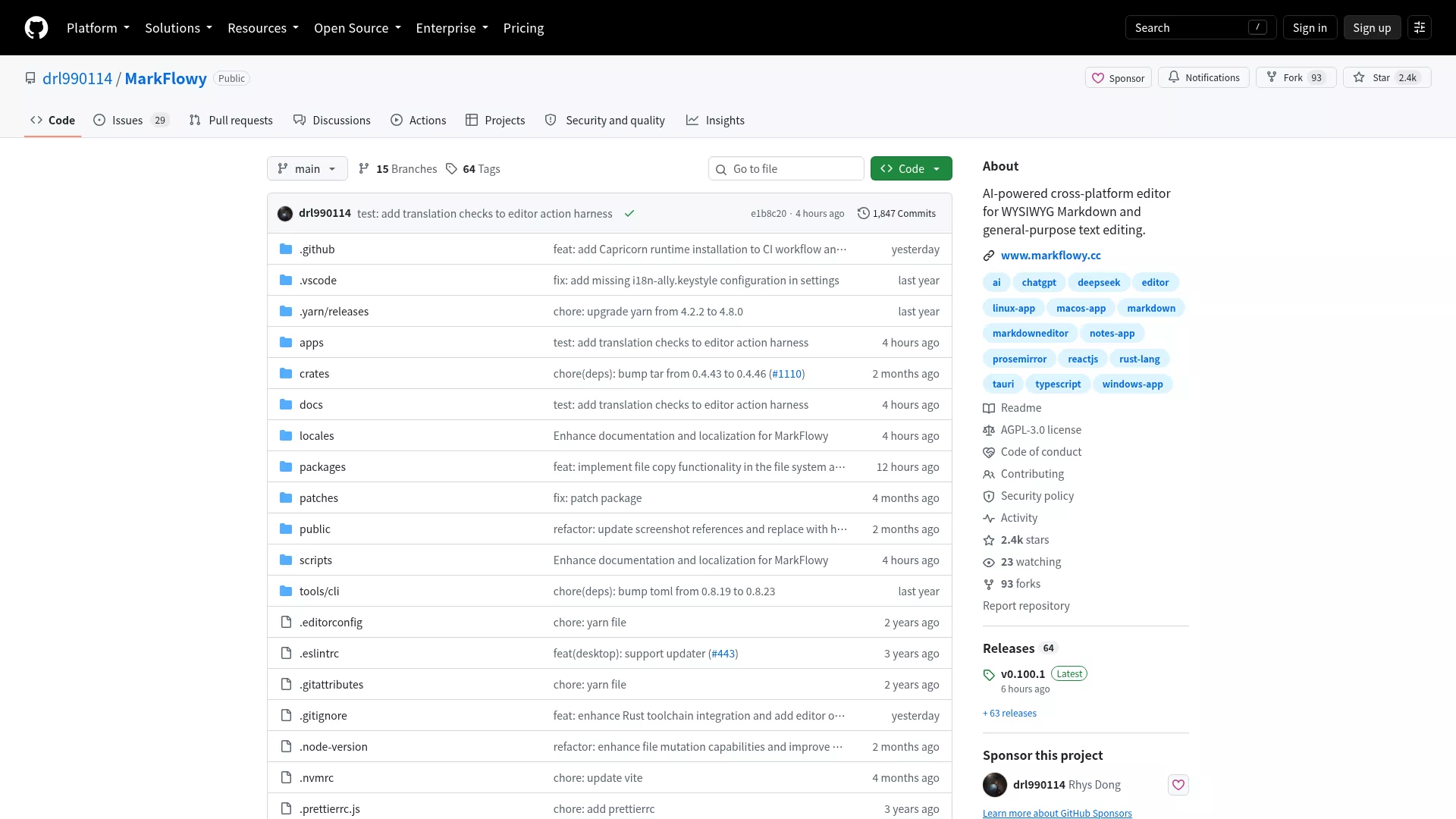1456x819 pixels.
Task: Switch to the Security and quality tab
Action: (x=605, y=120)
